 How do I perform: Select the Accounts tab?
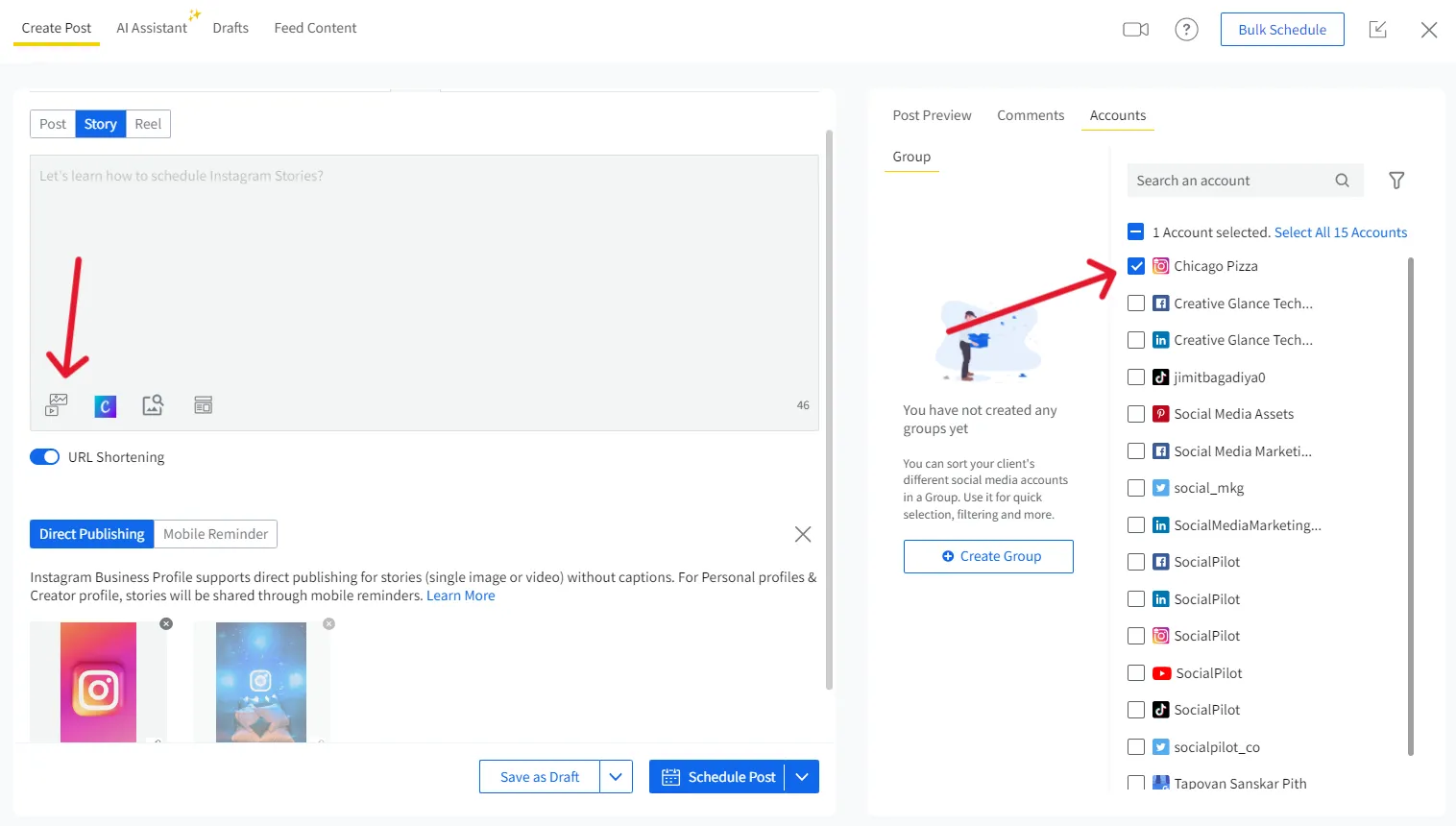(x=1118, y=115)
